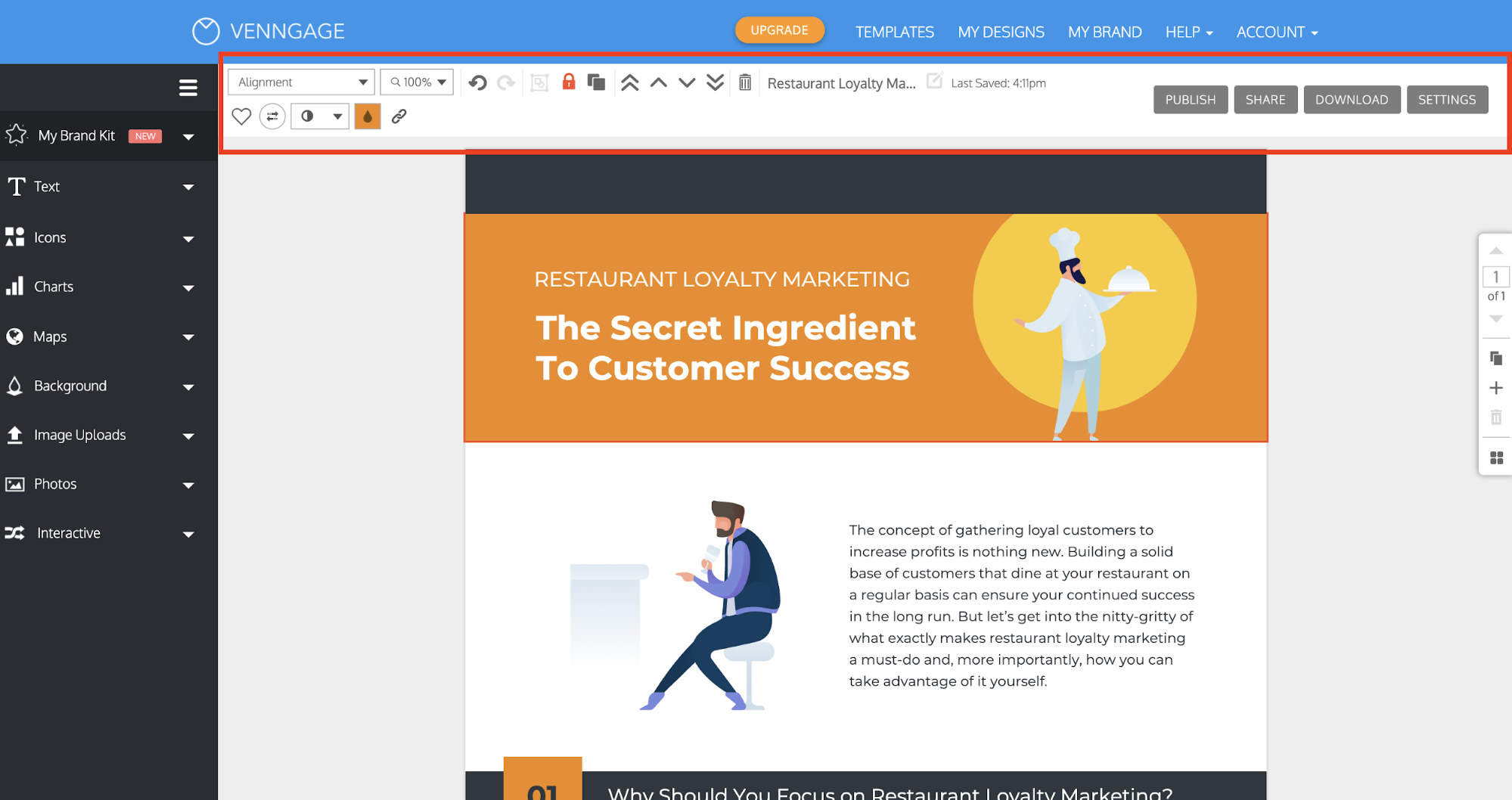This screenshot has width=1512, height=800.
Task: Open the 100% zoom dropdown
Action: coord(417,82)
